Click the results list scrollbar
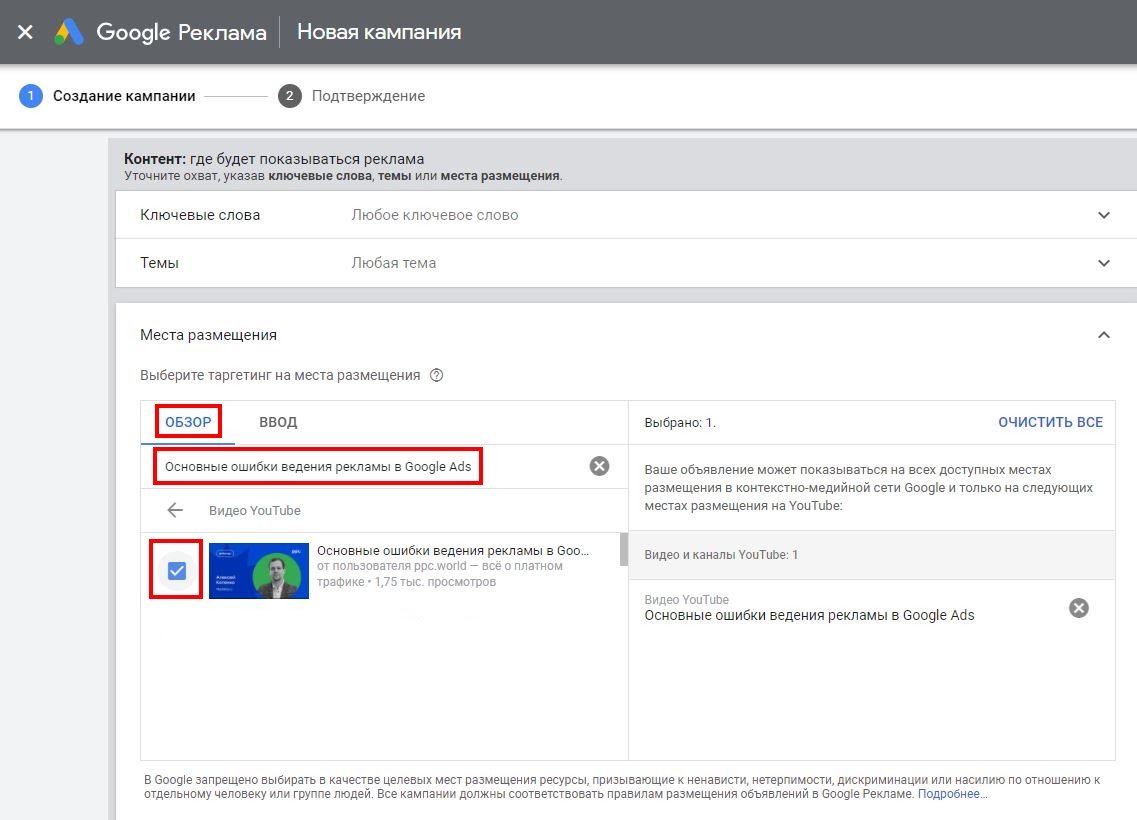The image size is (1137, 820). tap(624, 550)
